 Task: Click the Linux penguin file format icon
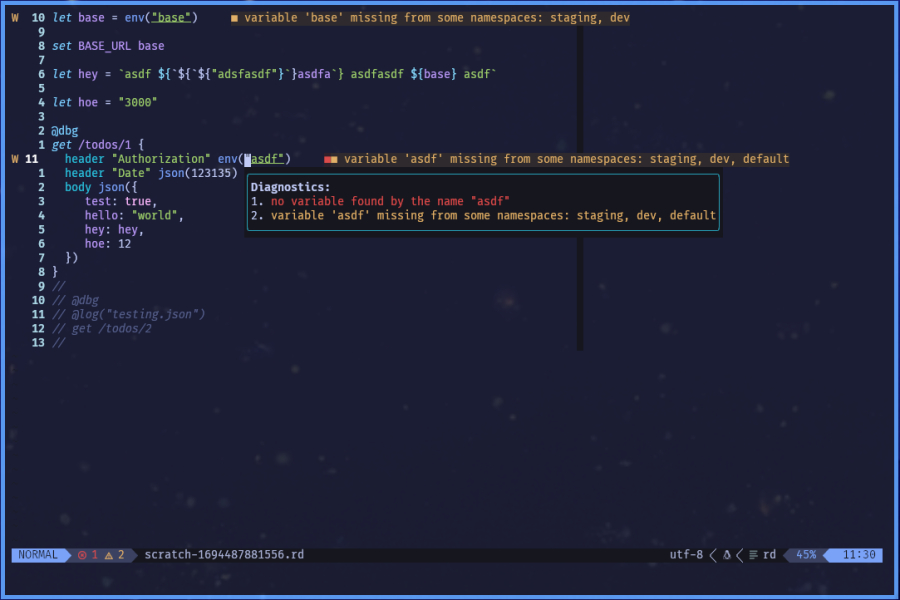point(727,555)
